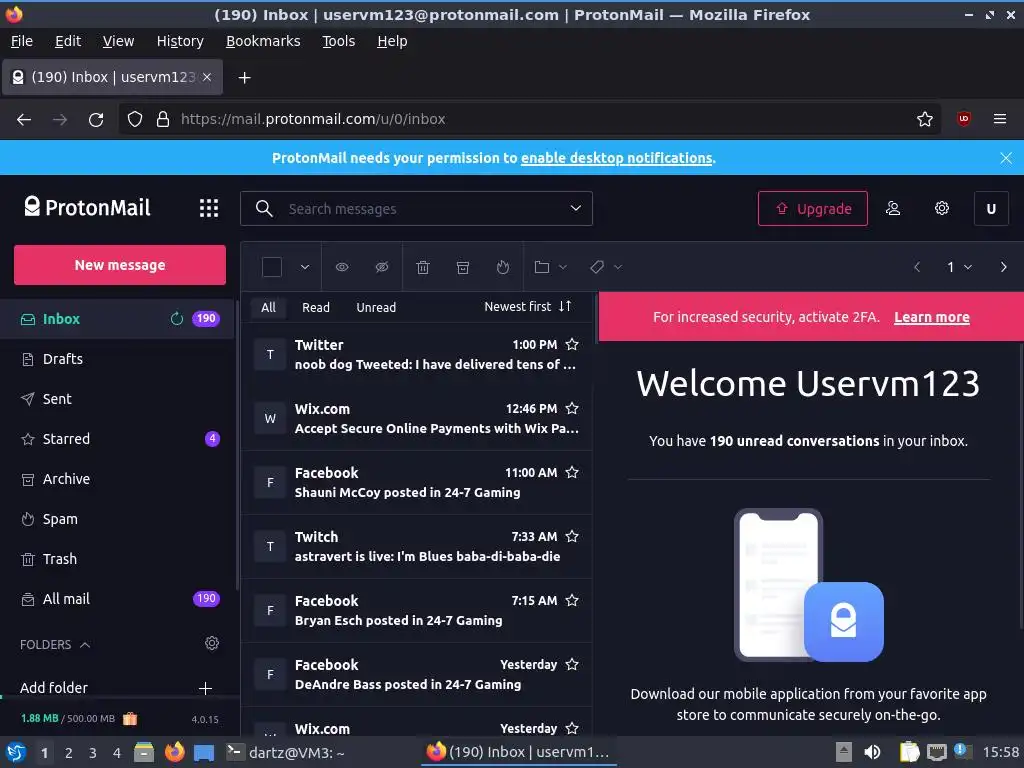Screen dimensions: 1024x768
Task: Open the taskbar volume icon
Action: click(x=872, y=752)
